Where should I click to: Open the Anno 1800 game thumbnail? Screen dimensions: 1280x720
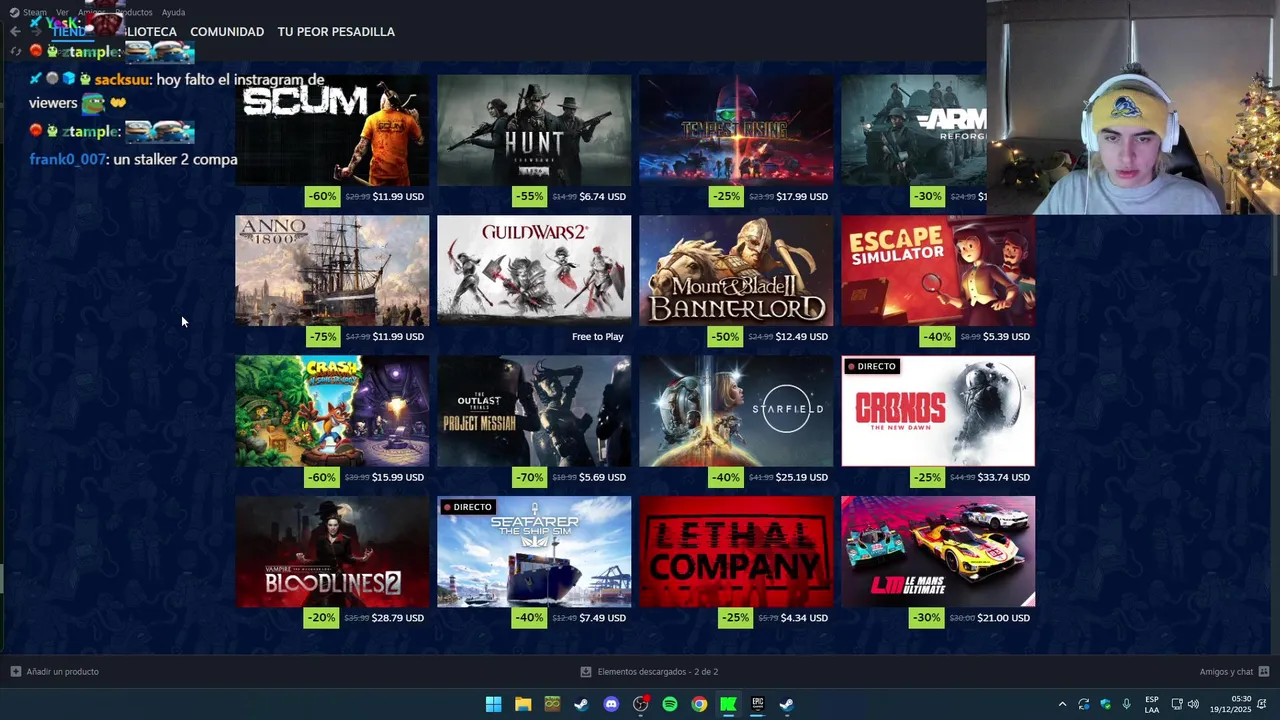pyautogui.click(x=332, y=270)
